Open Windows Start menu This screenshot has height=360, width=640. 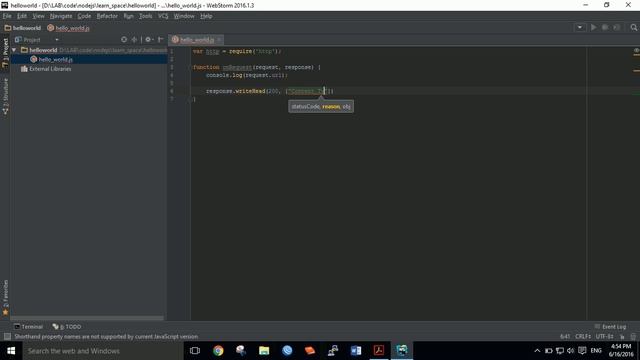[11, 351]
